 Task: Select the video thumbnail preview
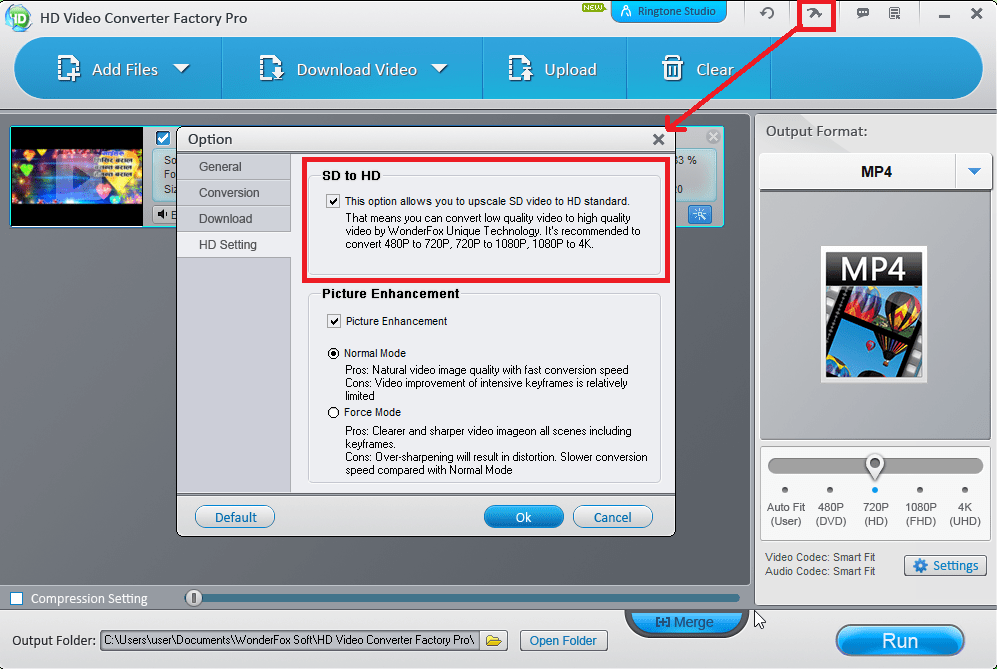tap(77, 176)
